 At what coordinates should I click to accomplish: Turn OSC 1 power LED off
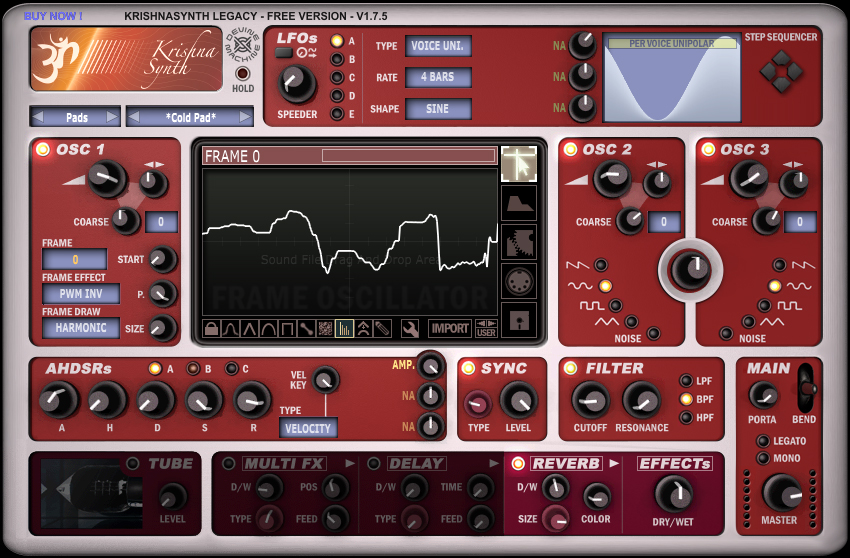pos(42,149)
